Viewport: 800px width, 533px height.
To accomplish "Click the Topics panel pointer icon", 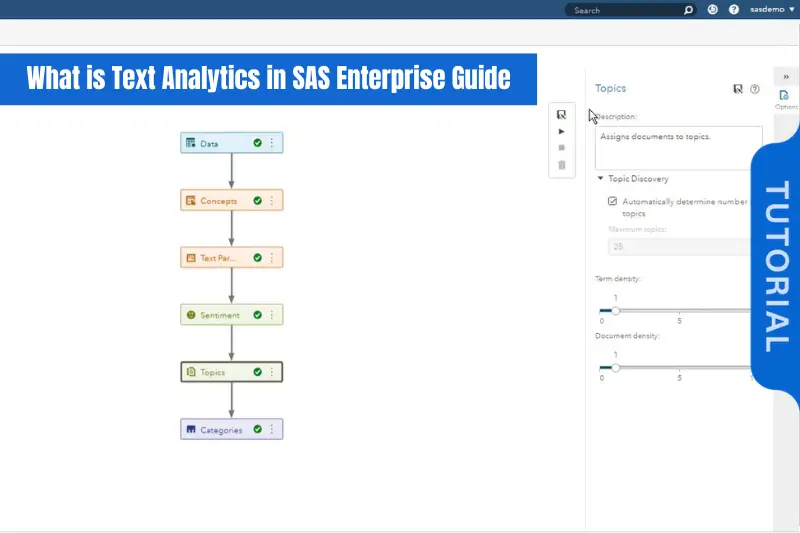I will pos(738,89).
